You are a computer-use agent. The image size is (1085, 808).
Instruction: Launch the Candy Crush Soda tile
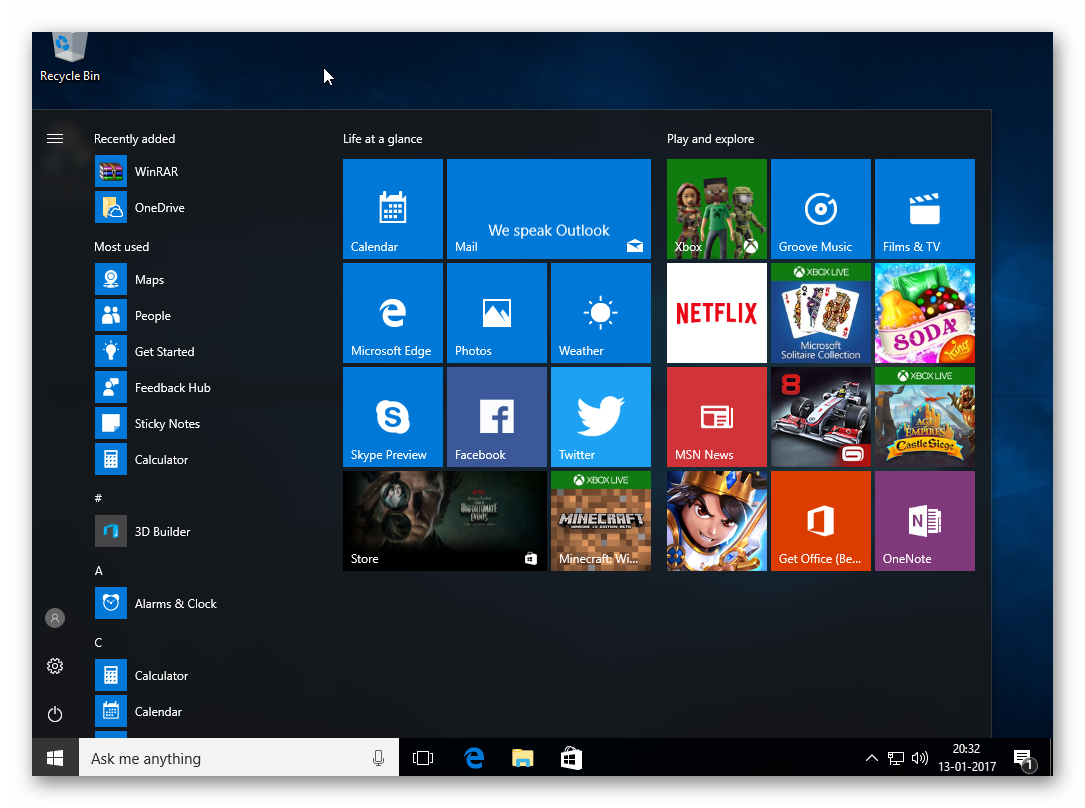point(924,313)
